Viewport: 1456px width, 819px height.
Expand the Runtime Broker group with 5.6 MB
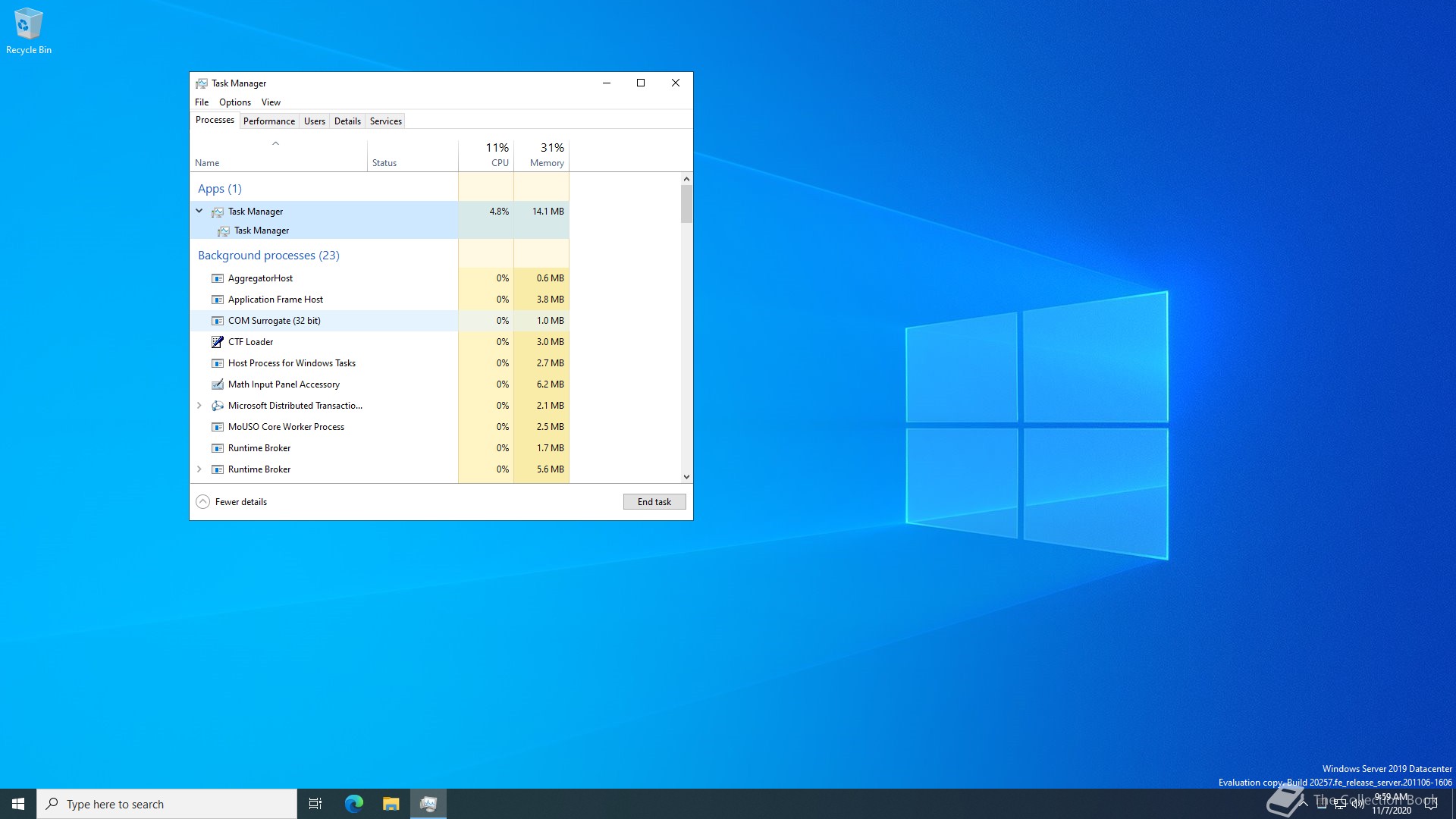(199, 469)
